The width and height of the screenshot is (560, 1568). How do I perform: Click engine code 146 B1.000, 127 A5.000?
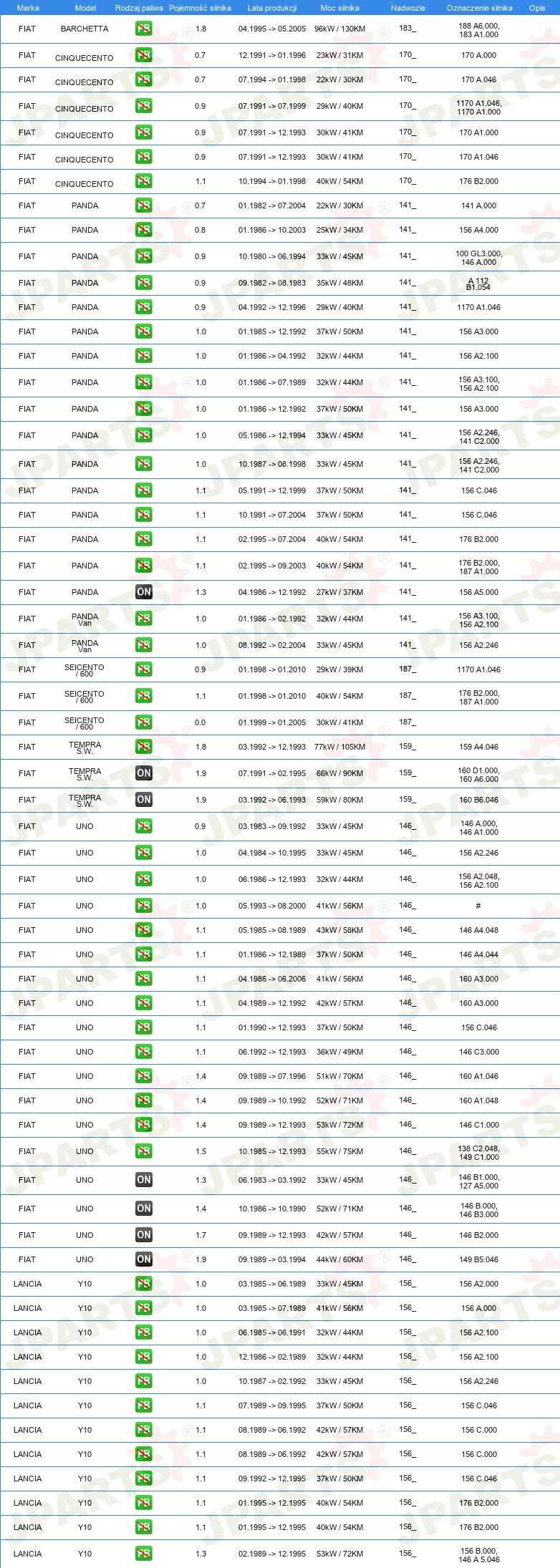coord(479,1181)
